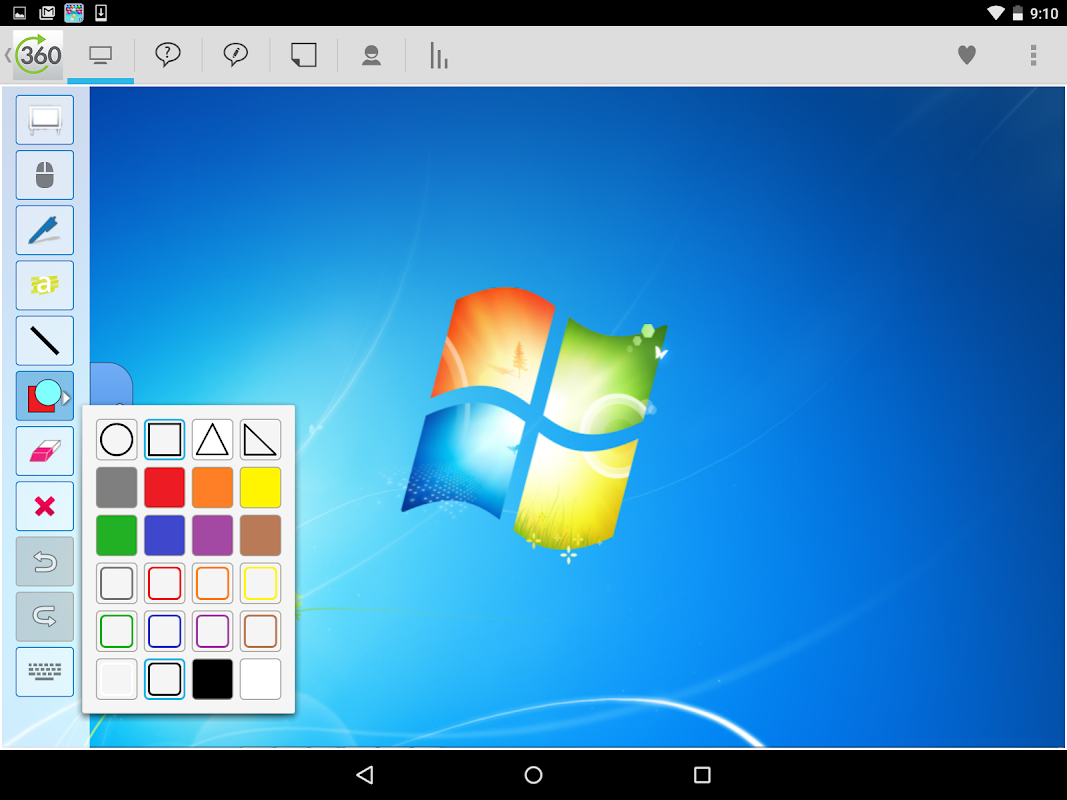Viewport: 1067px width, 800px height.
Task: Open the picture notification icon
Action: [20, 12]
